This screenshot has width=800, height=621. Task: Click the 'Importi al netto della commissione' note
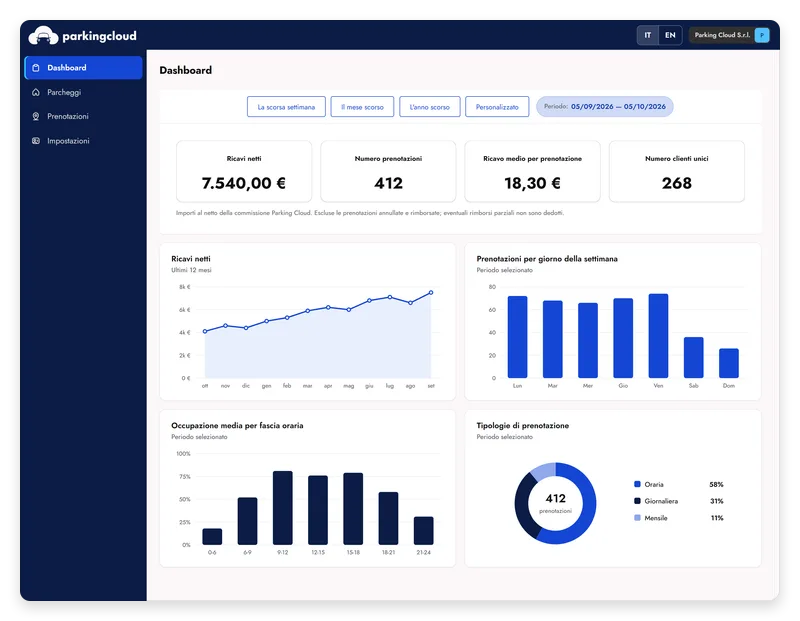coord(370,213)
